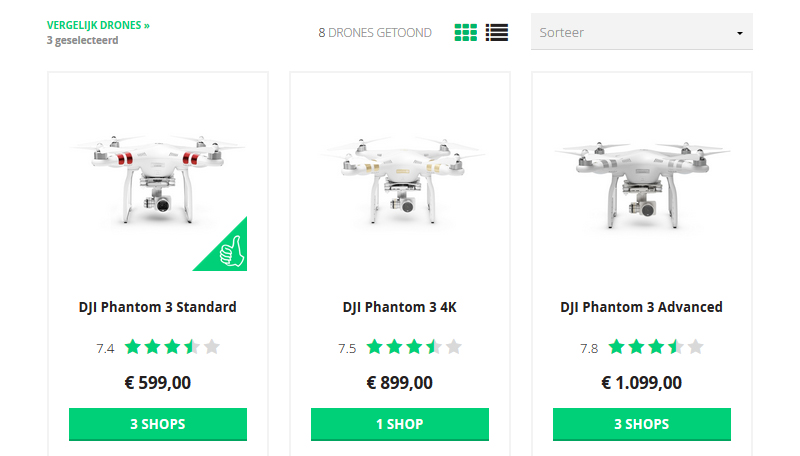800x456 pixels.
Task: View 3 shops for Phantom 3 Advanced
Action: (642, 424)
